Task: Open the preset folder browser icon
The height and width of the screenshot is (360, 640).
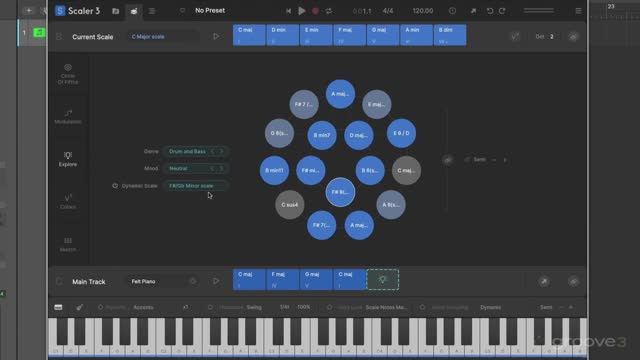Action: [x=116, y=11]
